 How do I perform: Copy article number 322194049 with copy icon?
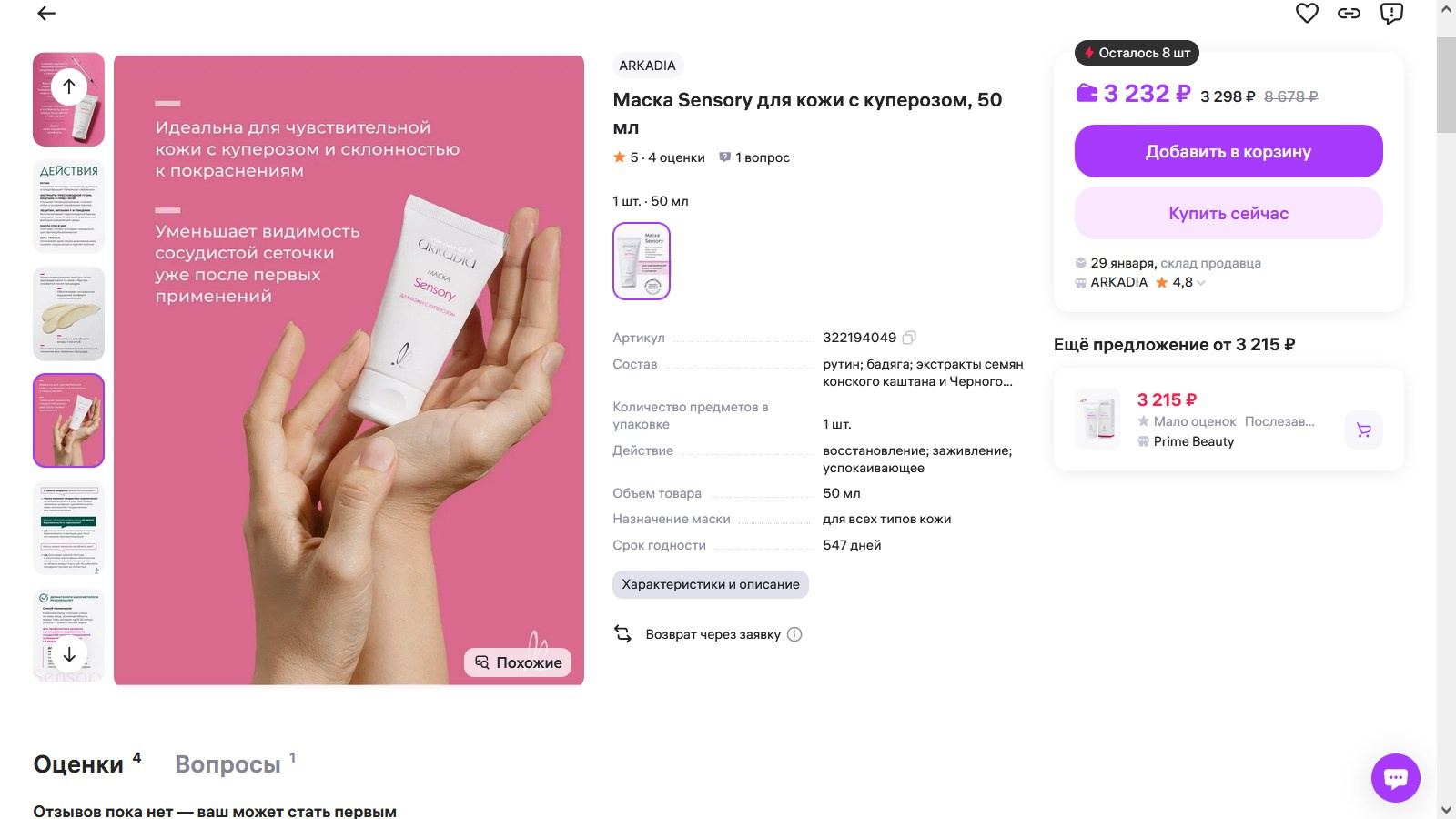(911, 337)
